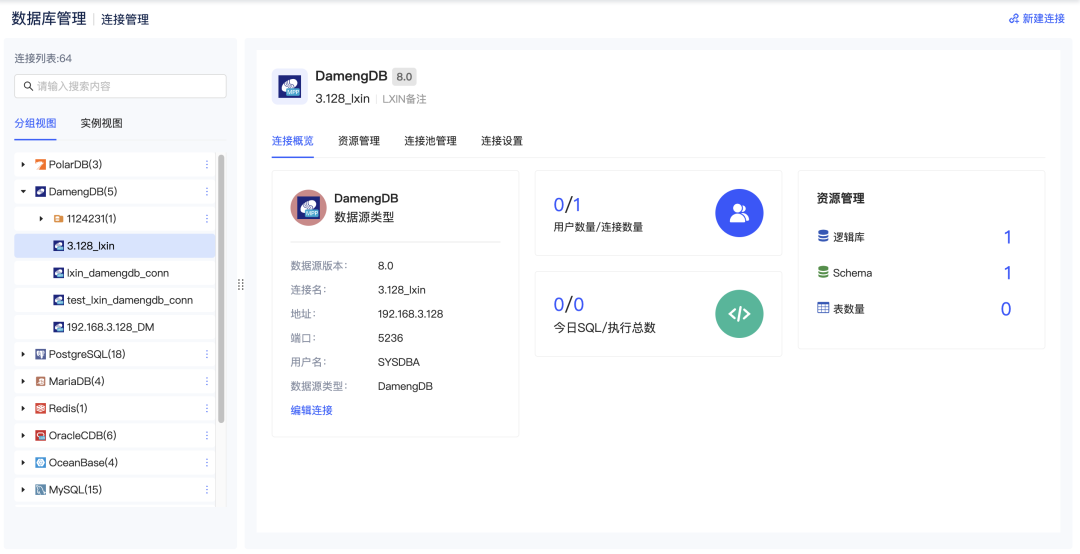Click the port value 5236
1080x554 pixels.
391,338
